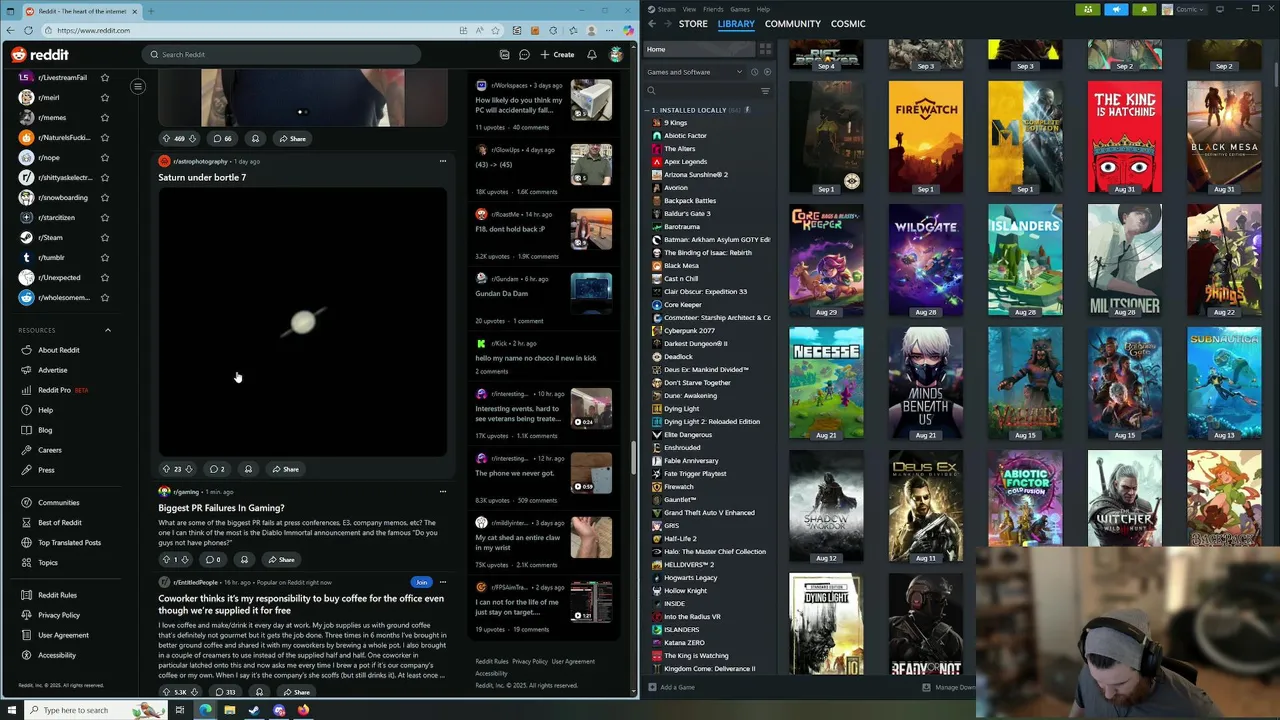Open Reddit chat icon in header
The width and height of the screenshot is (1280, 720).
pyautogui.click(x=524, y=55)
